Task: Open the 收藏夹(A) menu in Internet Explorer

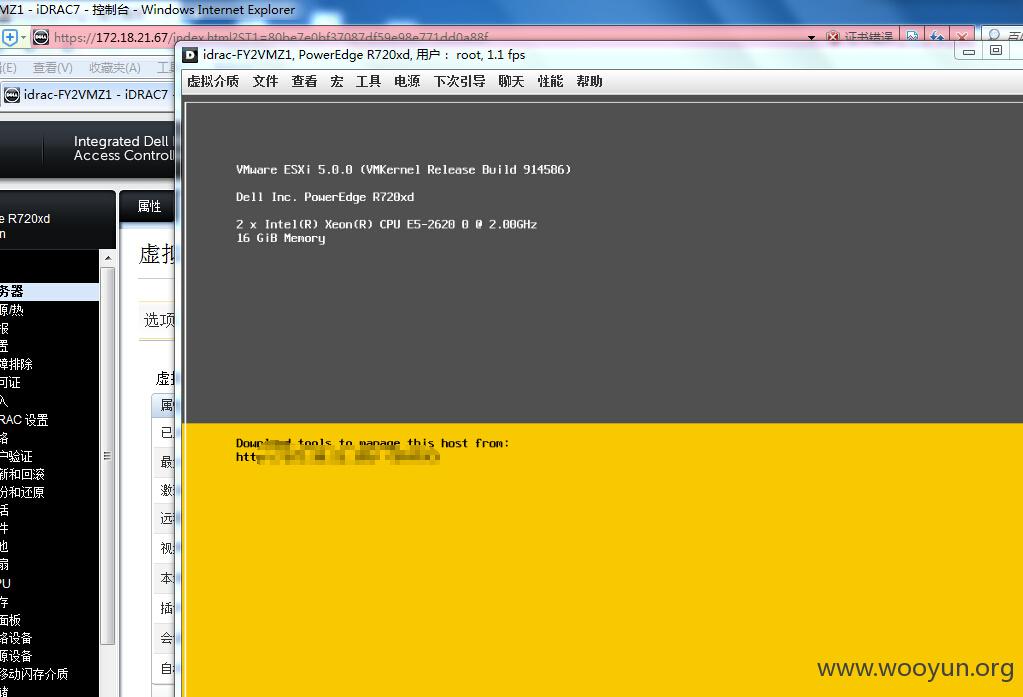Action: (x=115, y=68)
